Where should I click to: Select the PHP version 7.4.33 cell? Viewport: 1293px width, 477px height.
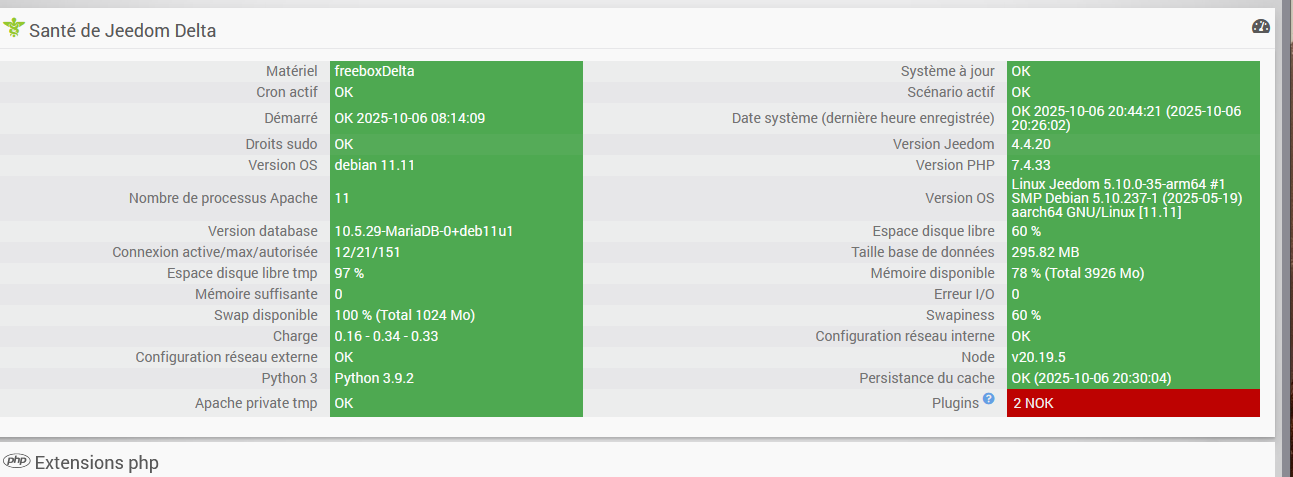(x=1031, y=165)
